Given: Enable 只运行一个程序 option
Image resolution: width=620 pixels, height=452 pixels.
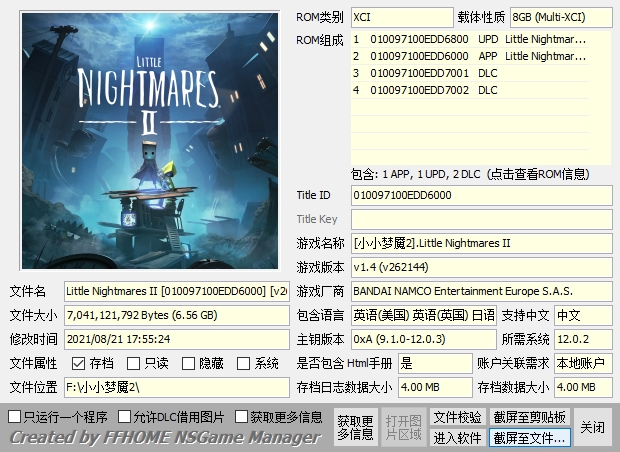Looking at the screenshot, I should 15,416.
